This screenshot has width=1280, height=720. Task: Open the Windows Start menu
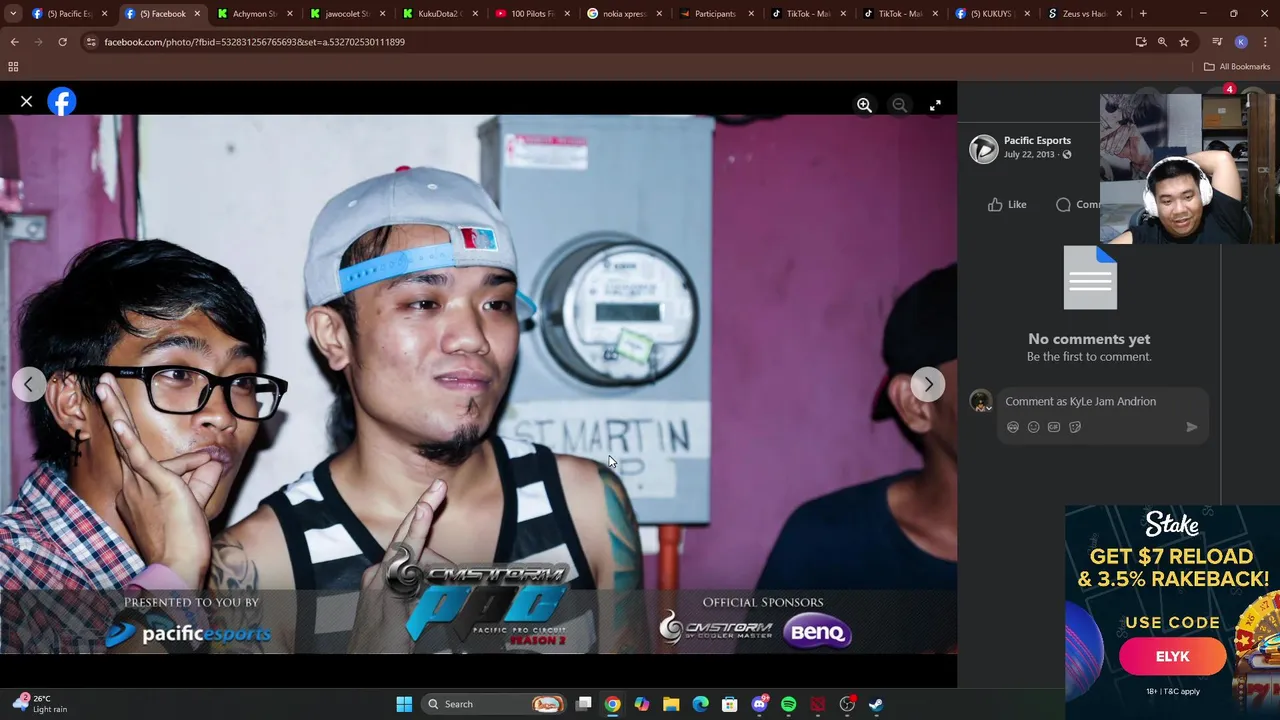404,704
